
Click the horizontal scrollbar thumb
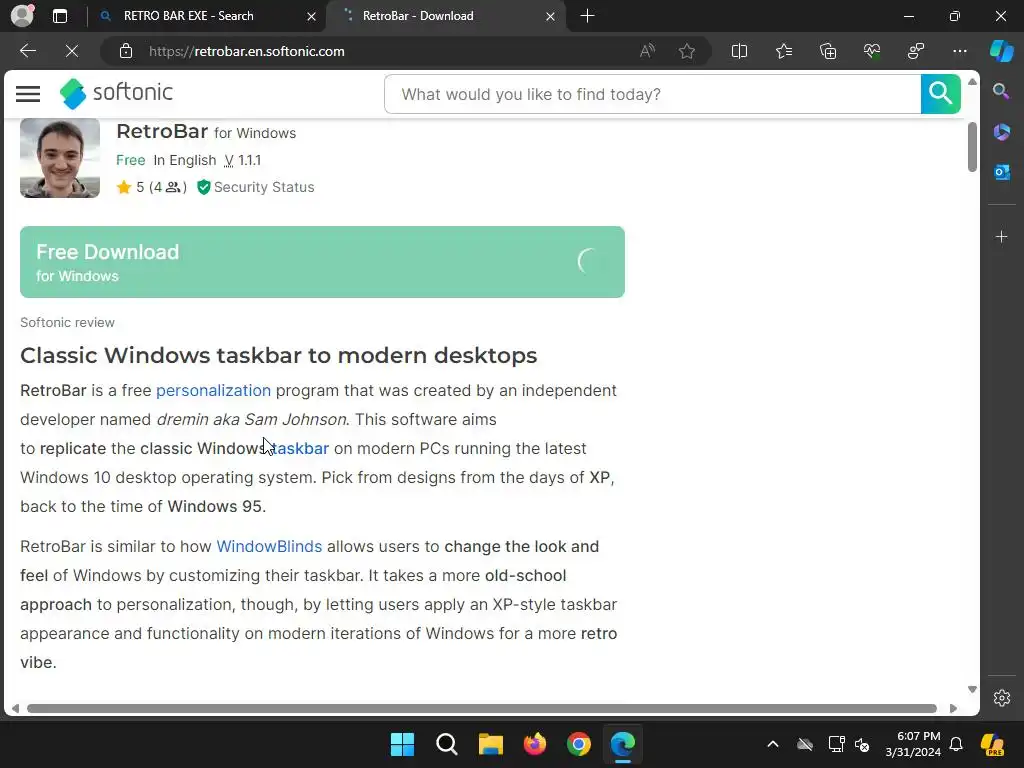[x=482, y=709]
